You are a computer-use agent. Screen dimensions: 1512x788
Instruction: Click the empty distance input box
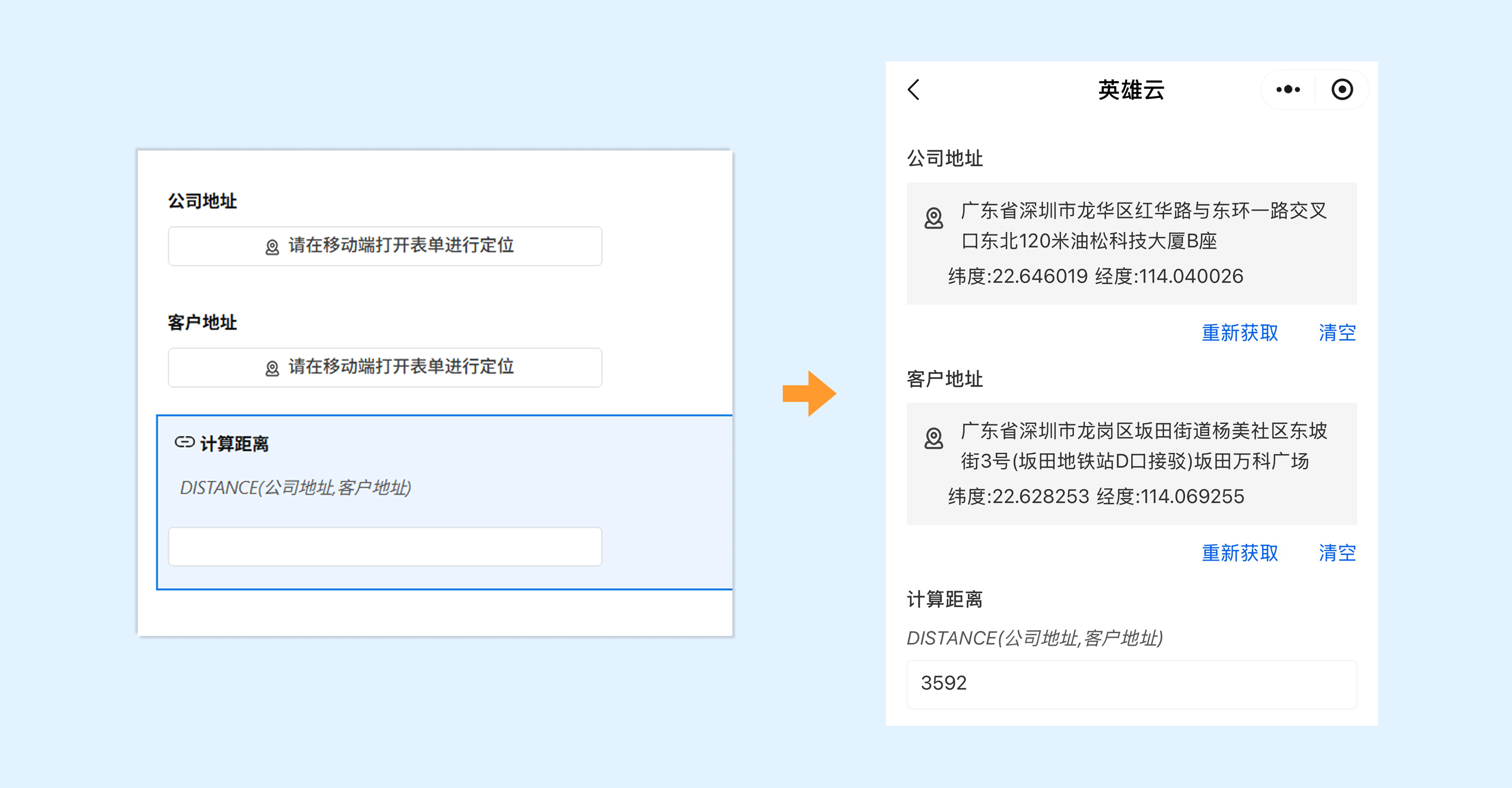coord(384,546)
